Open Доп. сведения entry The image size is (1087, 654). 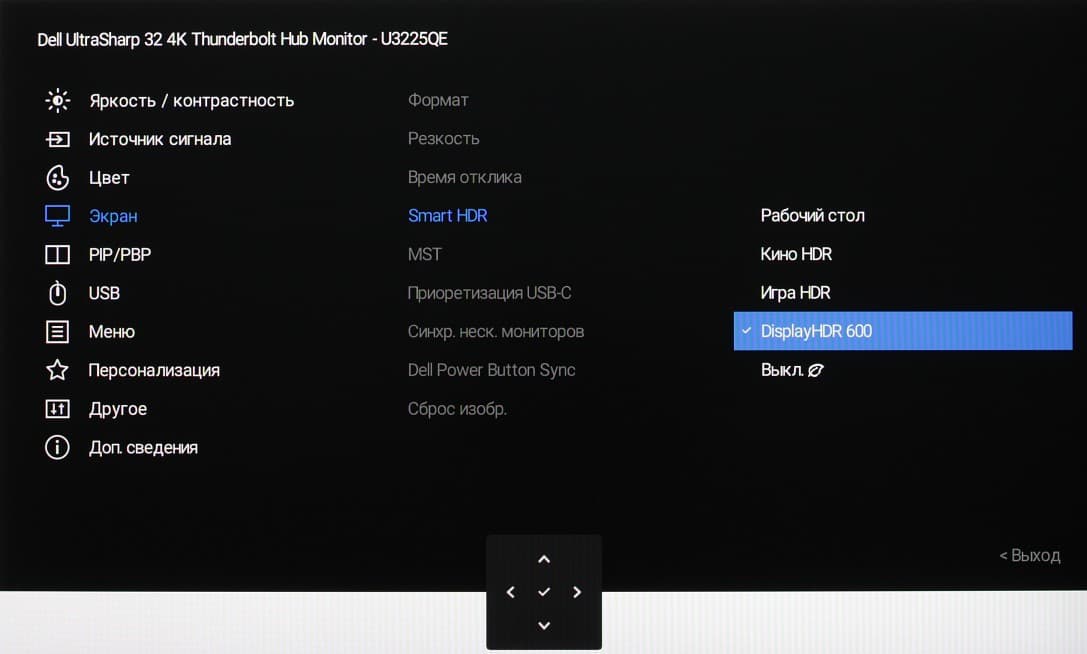(144, 447)
